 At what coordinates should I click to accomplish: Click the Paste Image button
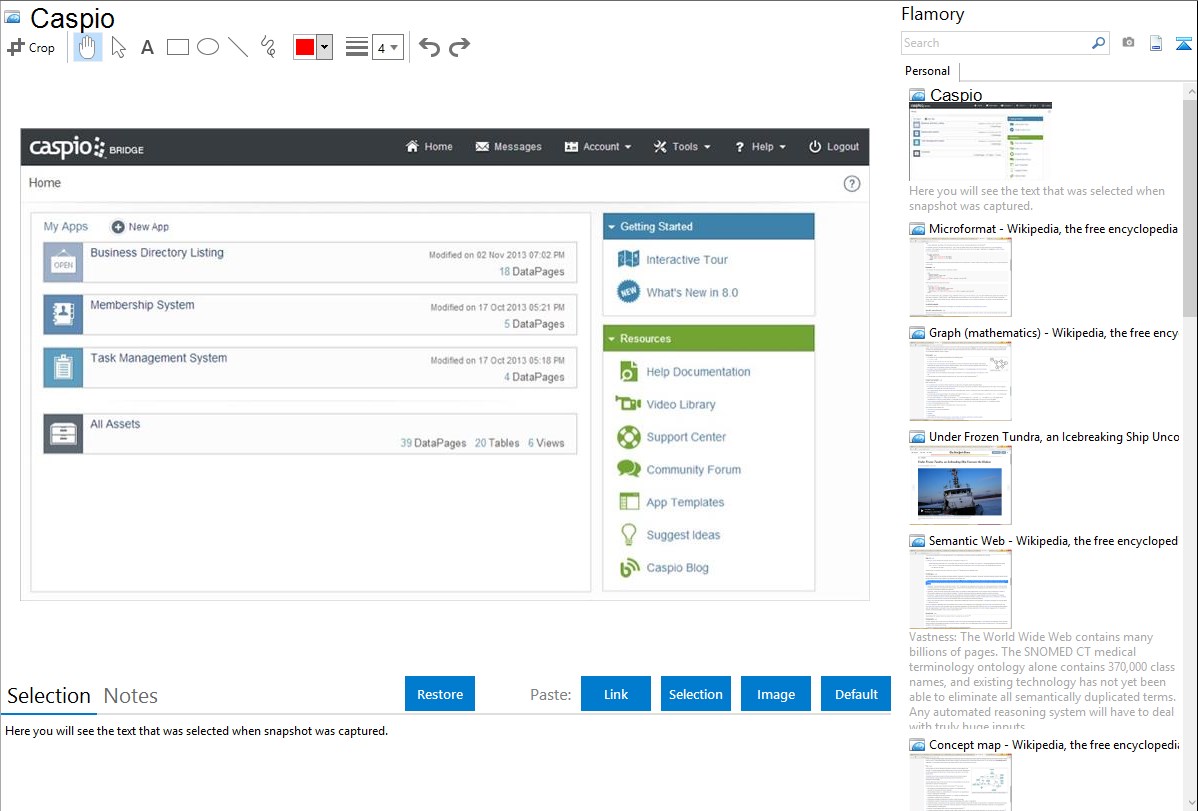click(775, 694)
